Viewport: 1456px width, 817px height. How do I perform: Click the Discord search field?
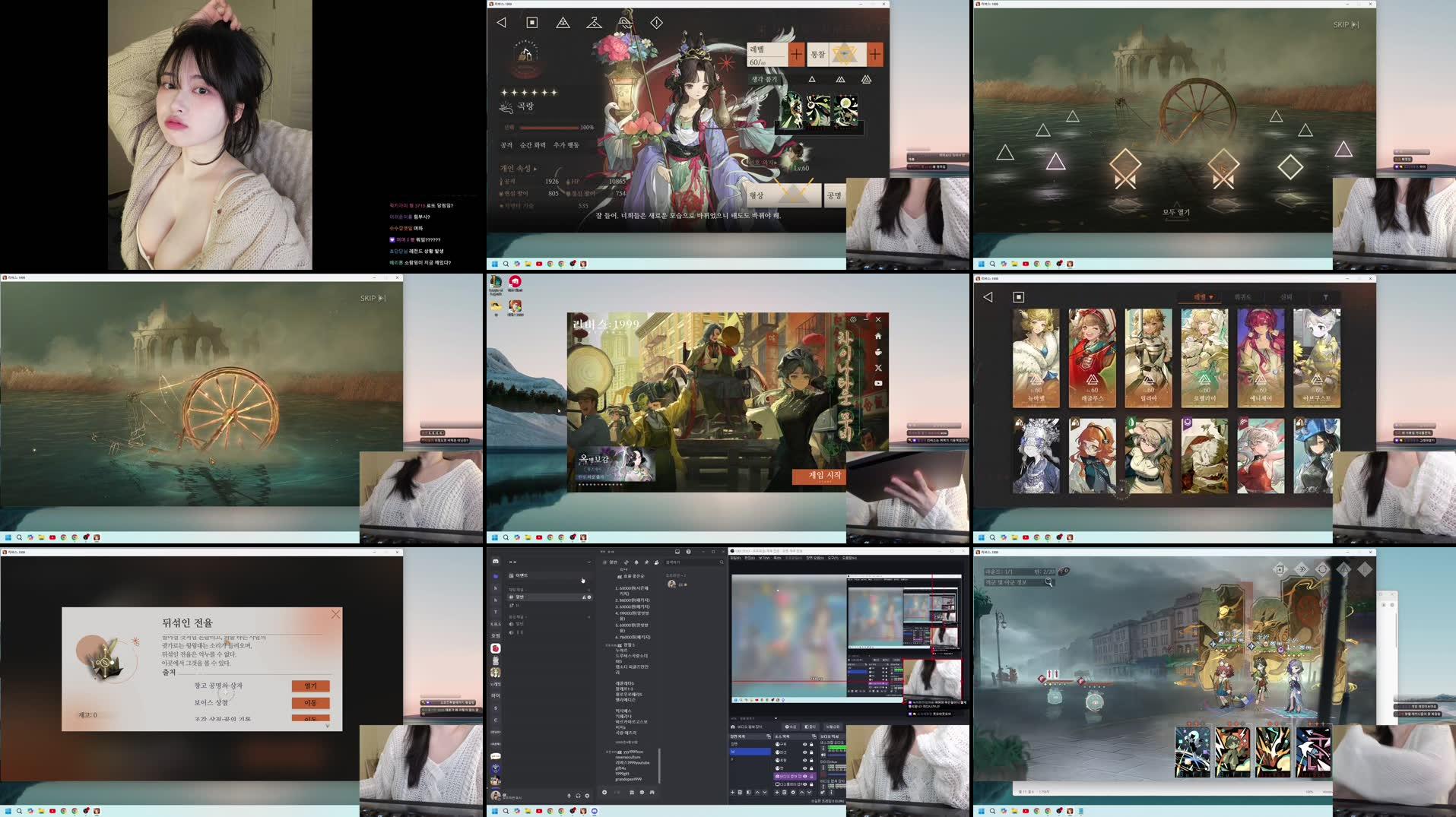point(694,562)
